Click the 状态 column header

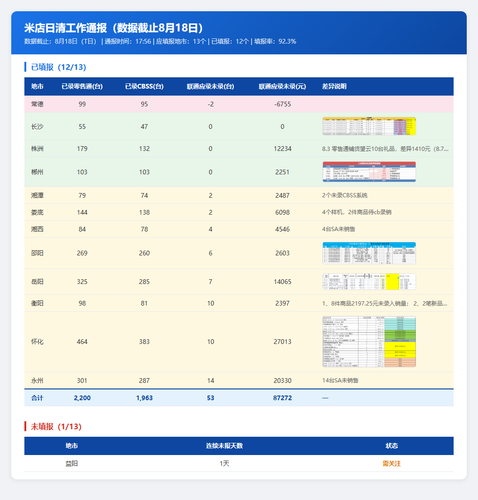tap(392, 446)
